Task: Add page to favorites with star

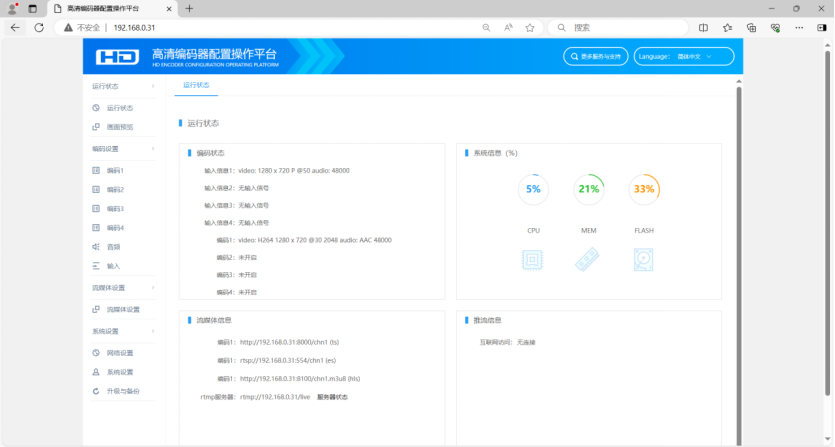Action: pyautogui.click(x=530, y=28)
